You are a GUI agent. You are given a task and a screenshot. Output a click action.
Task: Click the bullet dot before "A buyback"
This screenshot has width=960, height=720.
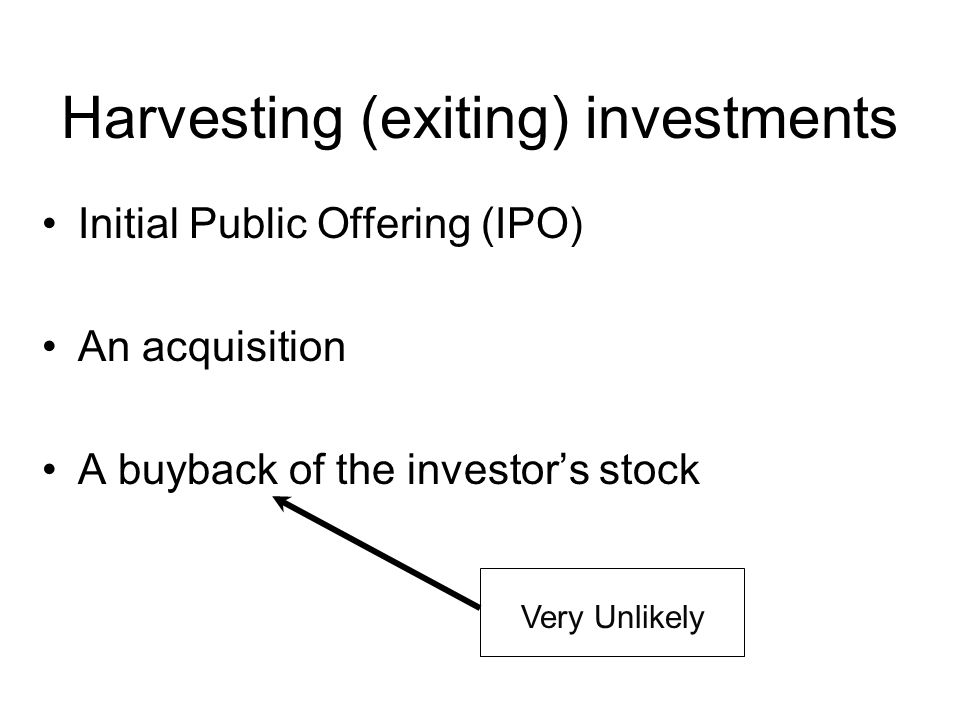pos(50,471)
